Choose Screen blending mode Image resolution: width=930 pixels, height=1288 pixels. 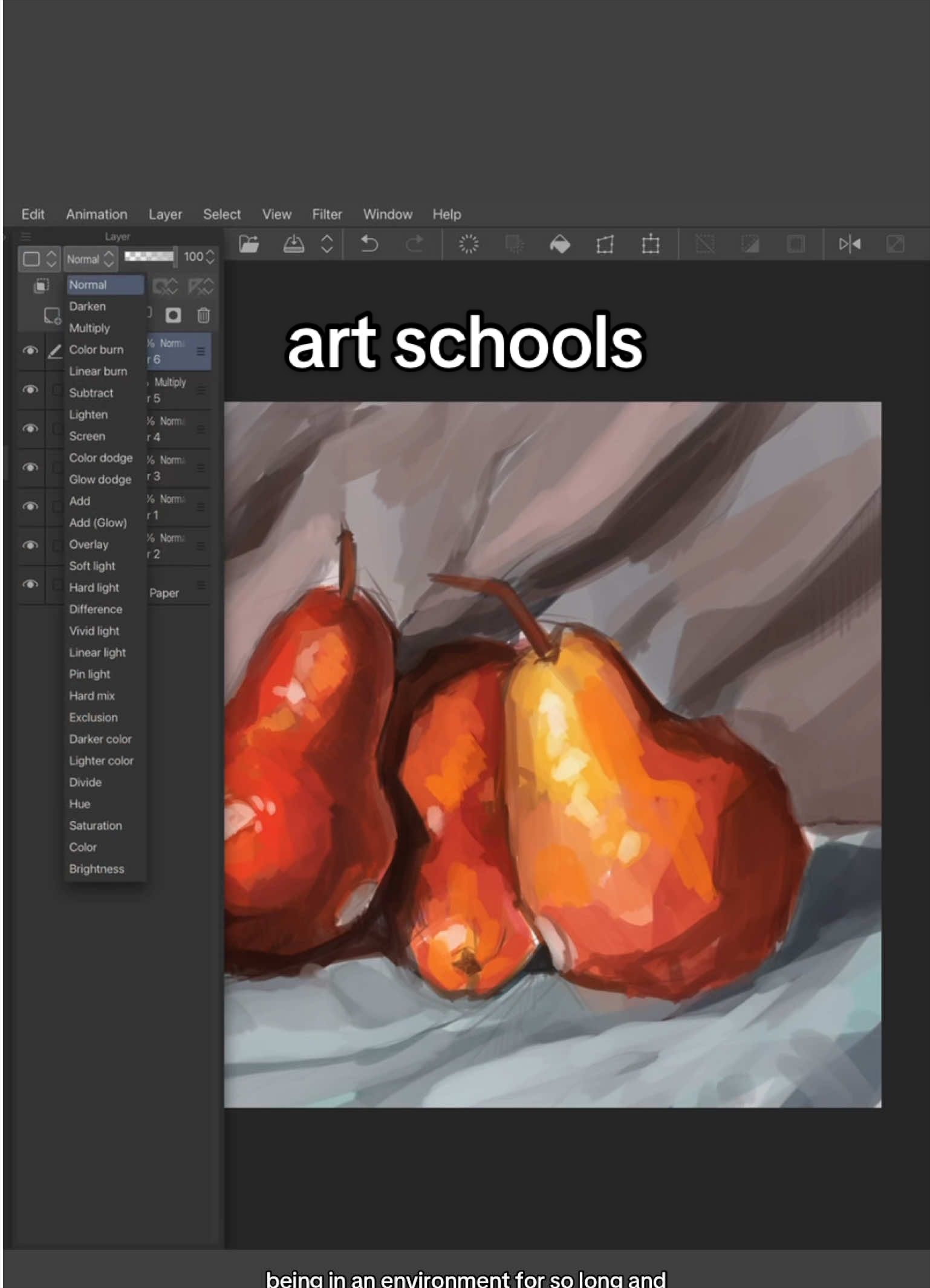pos(87,436)
